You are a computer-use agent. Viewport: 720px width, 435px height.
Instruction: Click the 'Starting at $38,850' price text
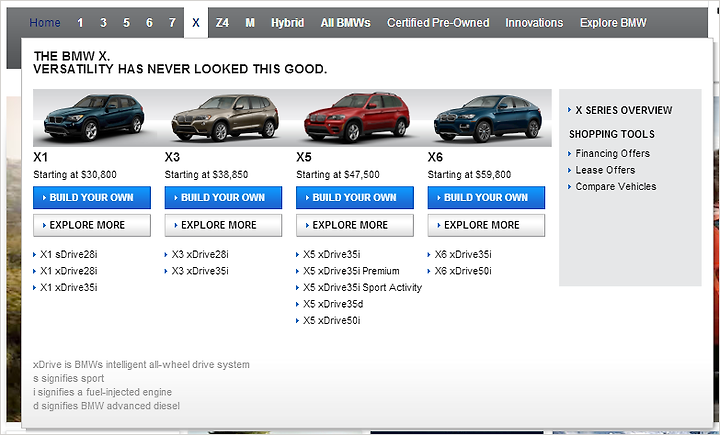[206, 175]
